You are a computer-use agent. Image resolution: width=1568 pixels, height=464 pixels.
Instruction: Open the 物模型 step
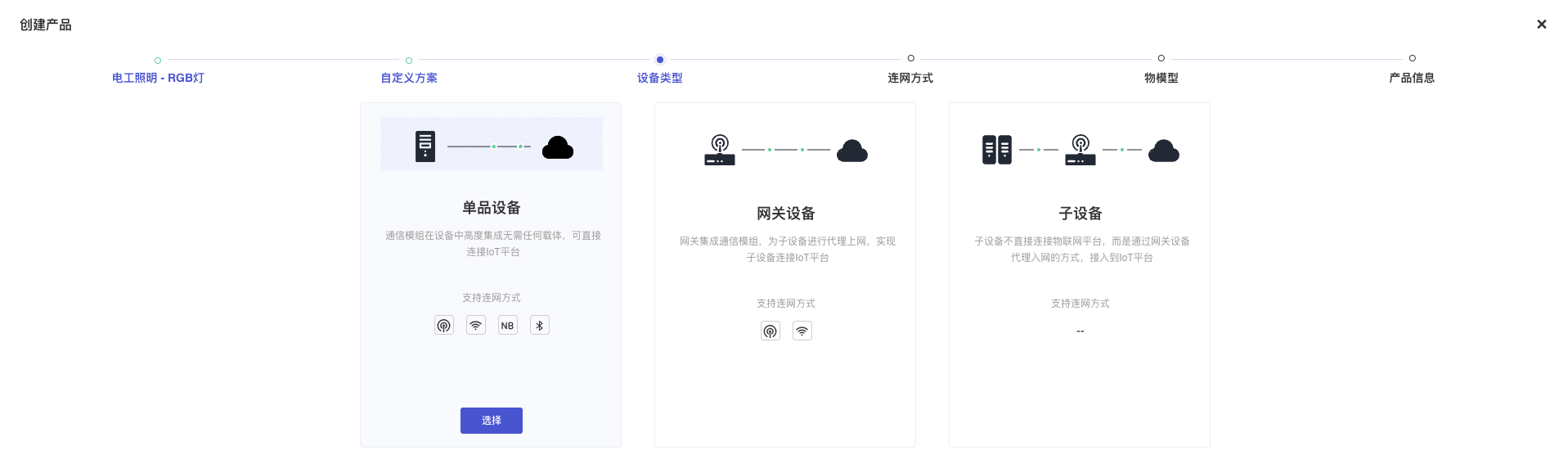tap(1161, 78)
